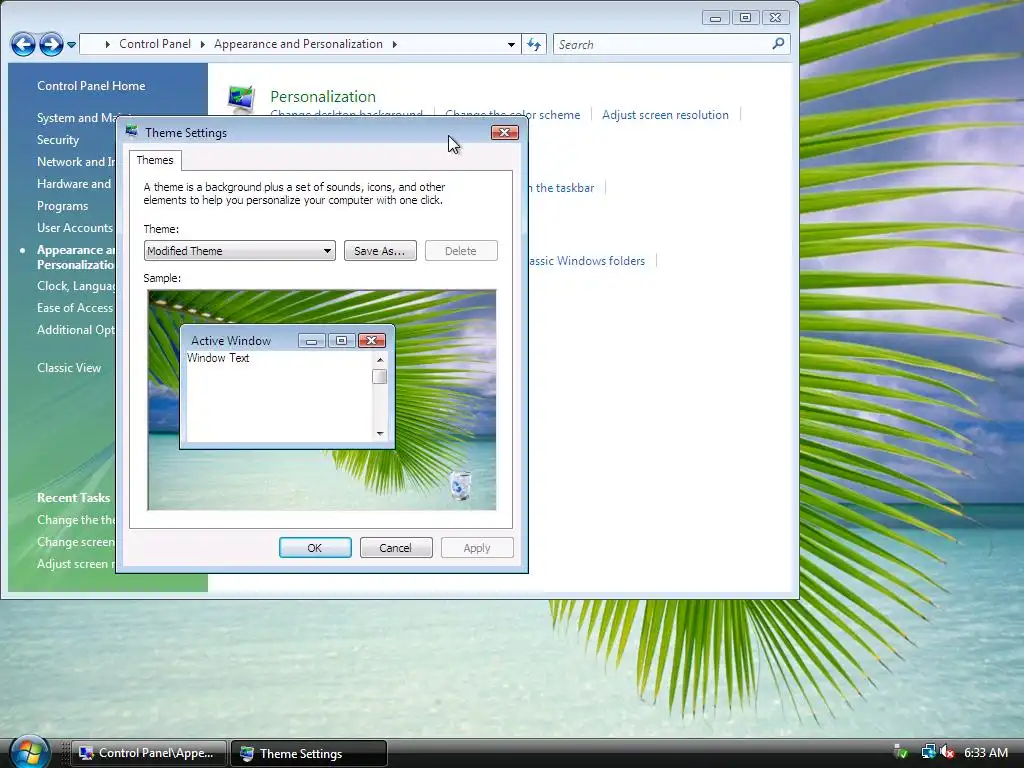Click the sample window scrollbar up arrow
1024x768 pixels.
pos(379,360)
